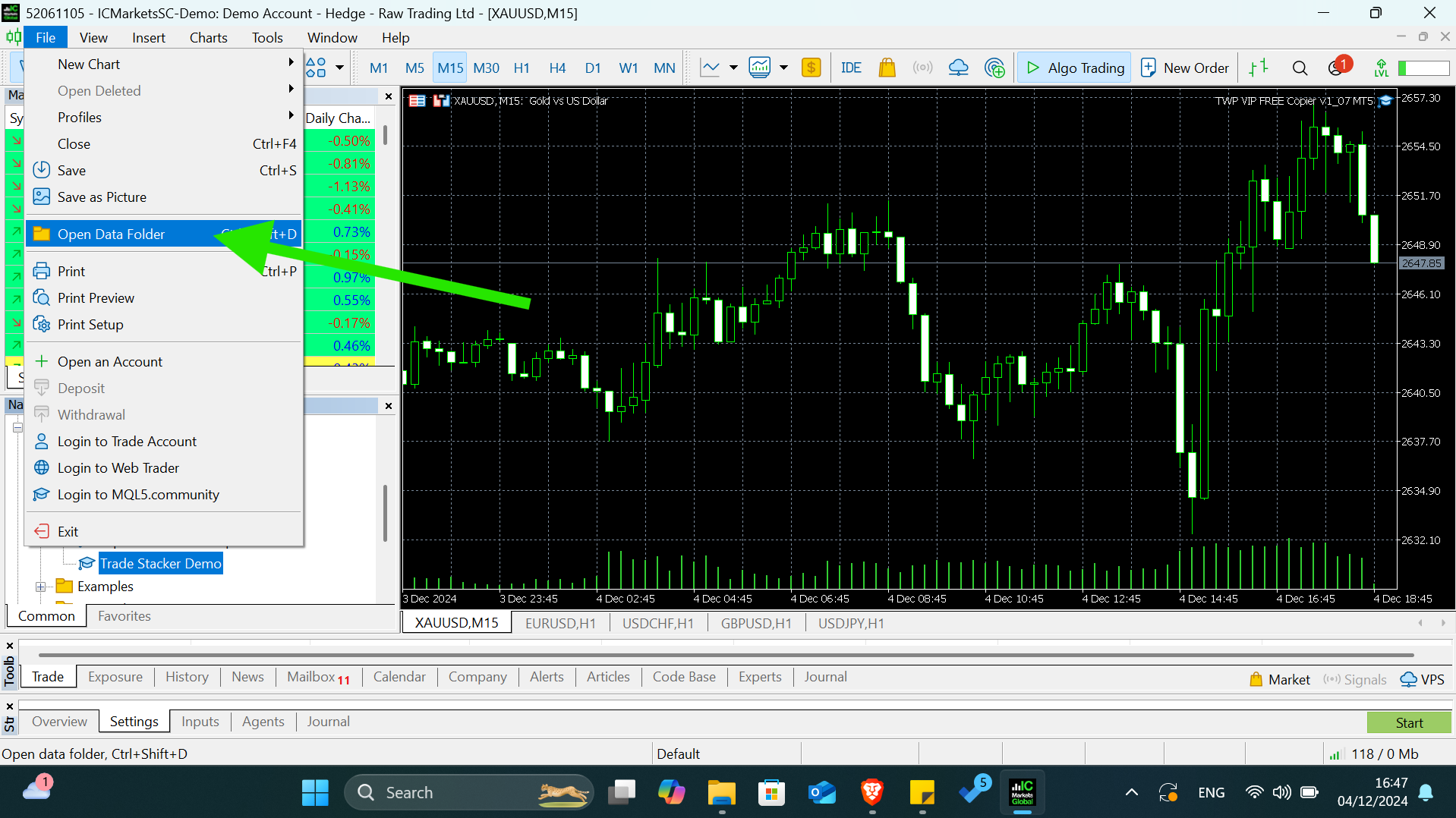Screen dimensions: 1456x818
Task: Close the Strategy Tester panel
Action: (x=10, y=706)
